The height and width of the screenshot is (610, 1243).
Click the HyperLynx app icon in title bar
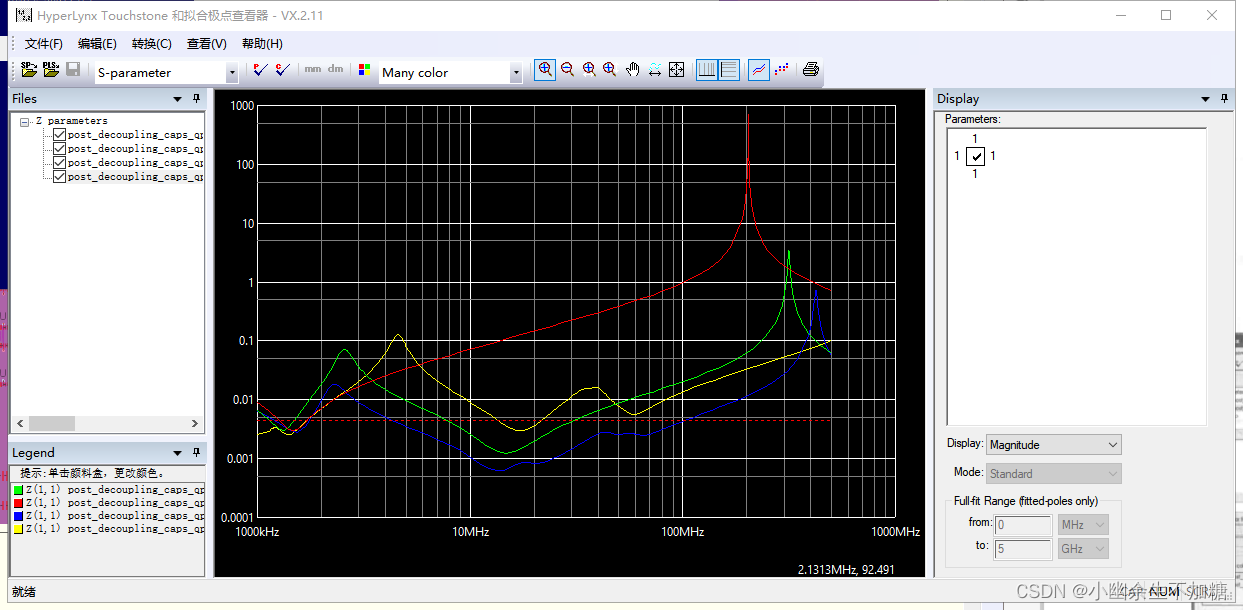tap(24, 15)
